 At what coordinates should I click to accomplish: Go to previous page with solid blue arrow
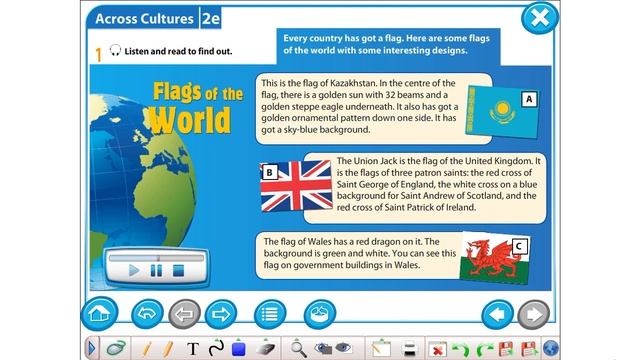[497, 314]
